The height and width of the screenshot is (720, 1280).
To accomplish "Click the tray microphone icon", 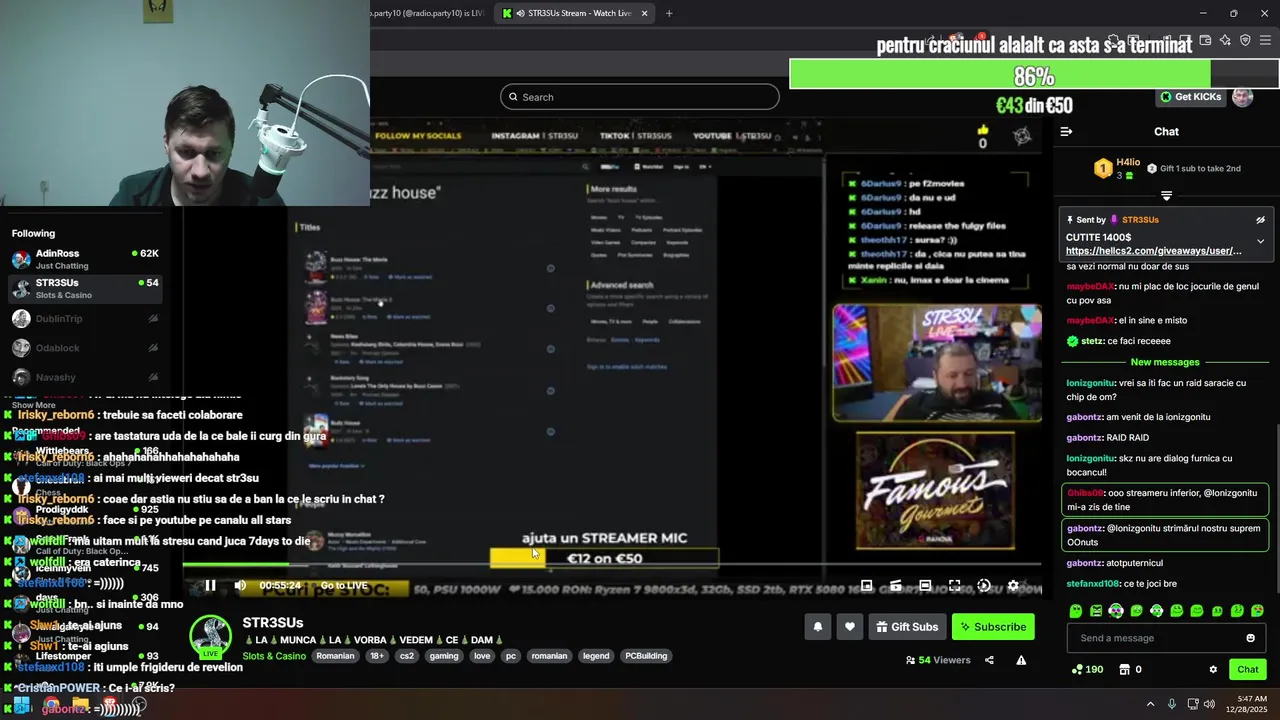I will point(1172,704).
